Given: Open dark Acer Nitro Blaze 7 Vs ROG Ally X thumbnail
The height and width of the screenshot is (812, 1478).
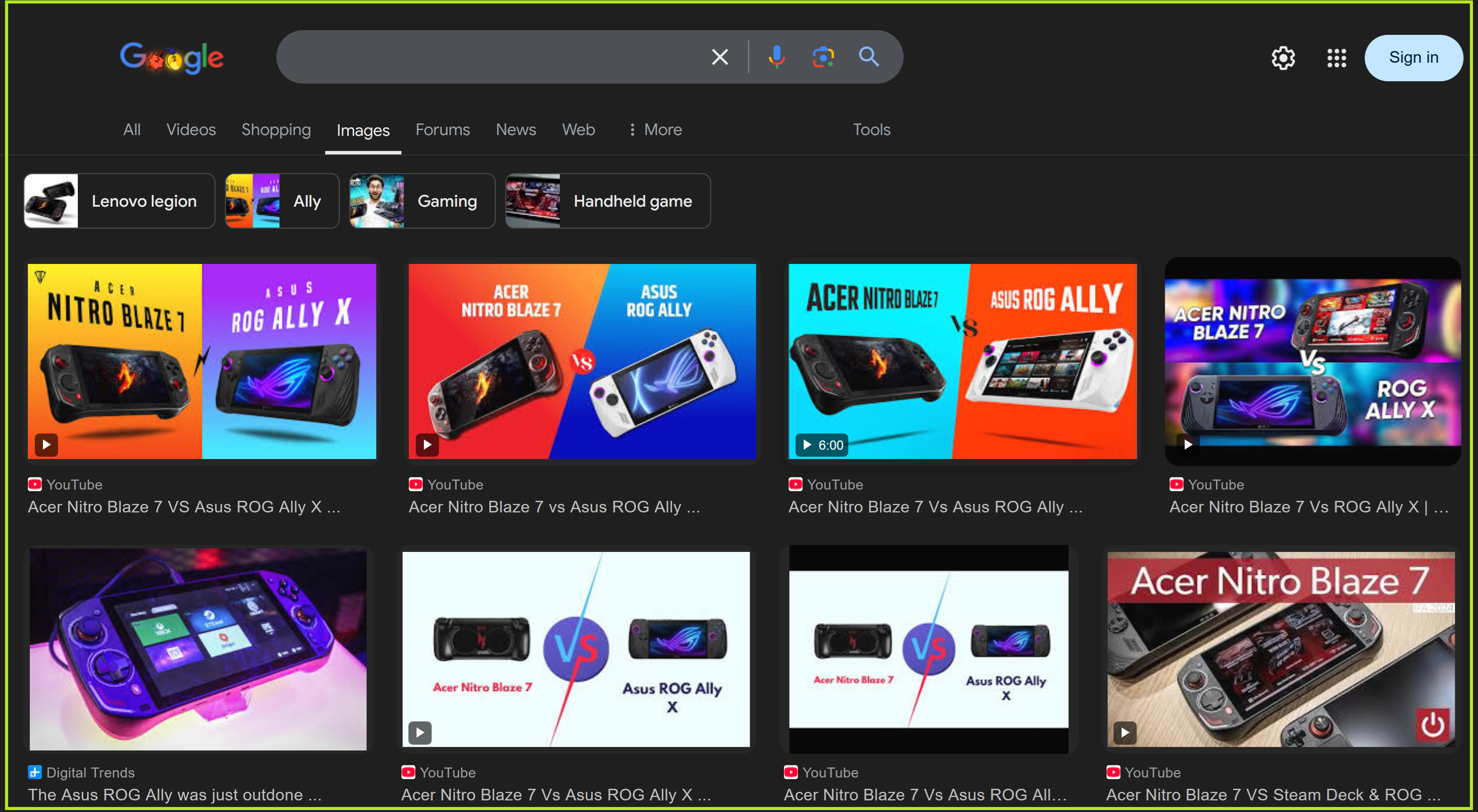Looking at the screenshot, I should [x=1313, y=361].
